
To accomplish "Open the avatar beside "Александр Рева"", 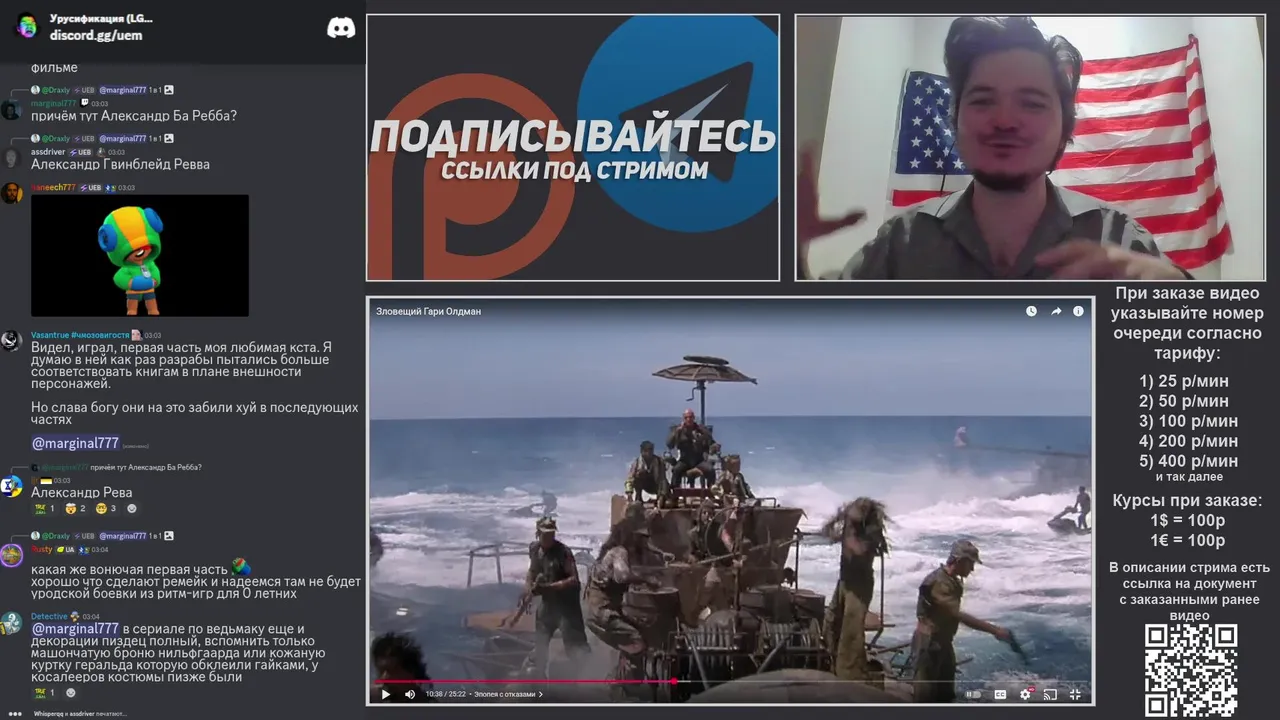I will tap(11, 487).
